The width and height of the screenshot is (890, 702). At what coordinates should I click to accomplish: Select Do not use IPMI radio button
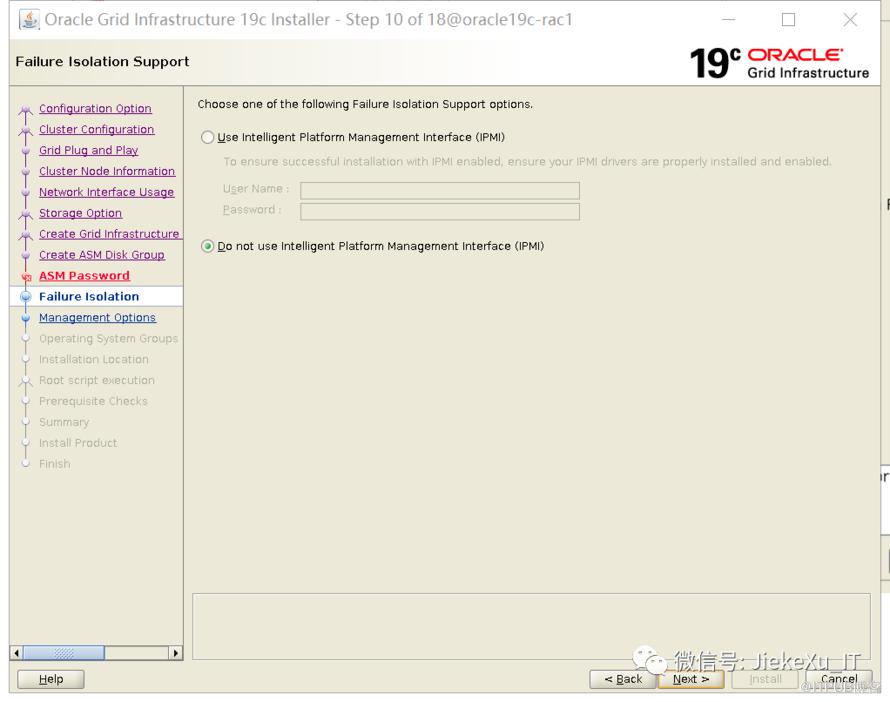point(208,247)
